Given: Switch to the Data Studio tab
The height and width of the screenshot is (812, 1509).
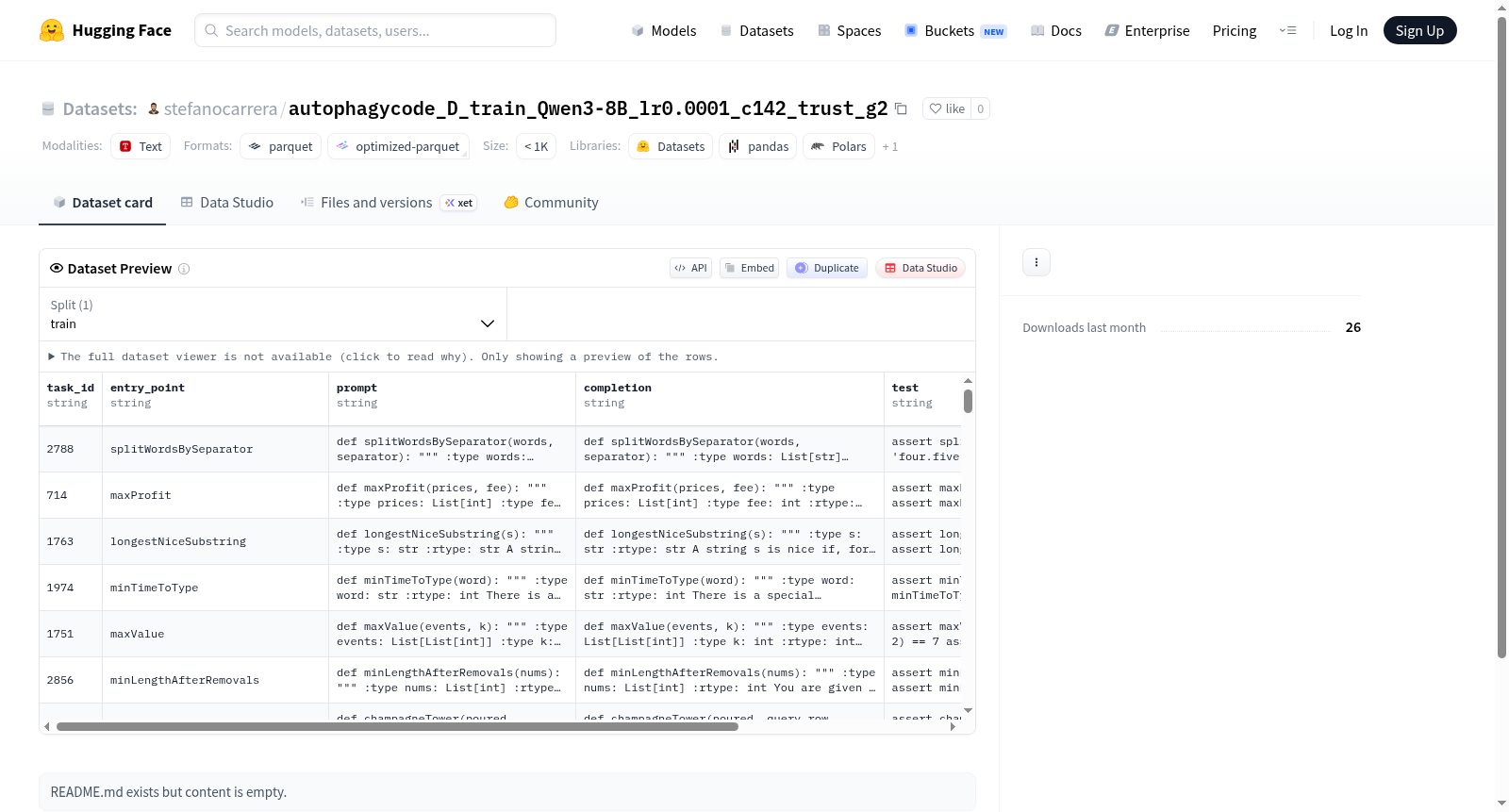Looking at the screenshot, I should pyautogui.click(x=227, y=202).
